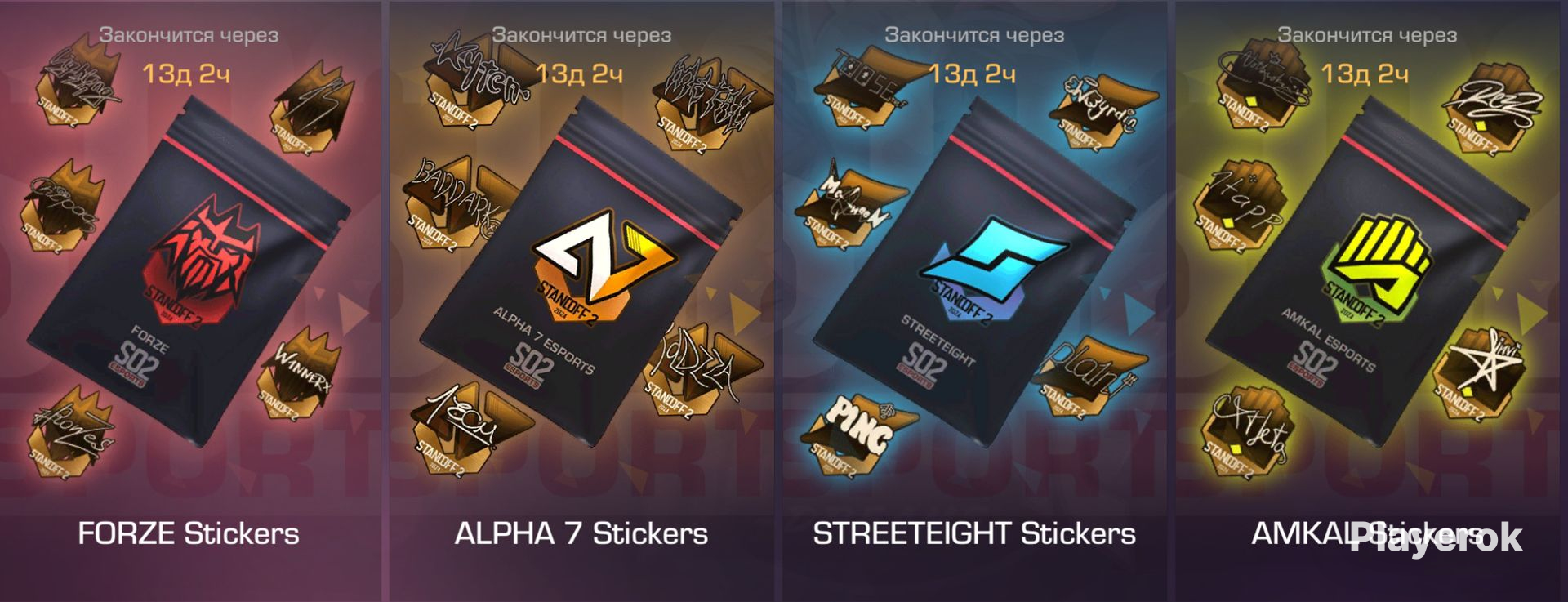The width and height of the screenshot is (1568, 602).
Task: Click the ALPHA 7 Stickers label
Action: (581, 533)
